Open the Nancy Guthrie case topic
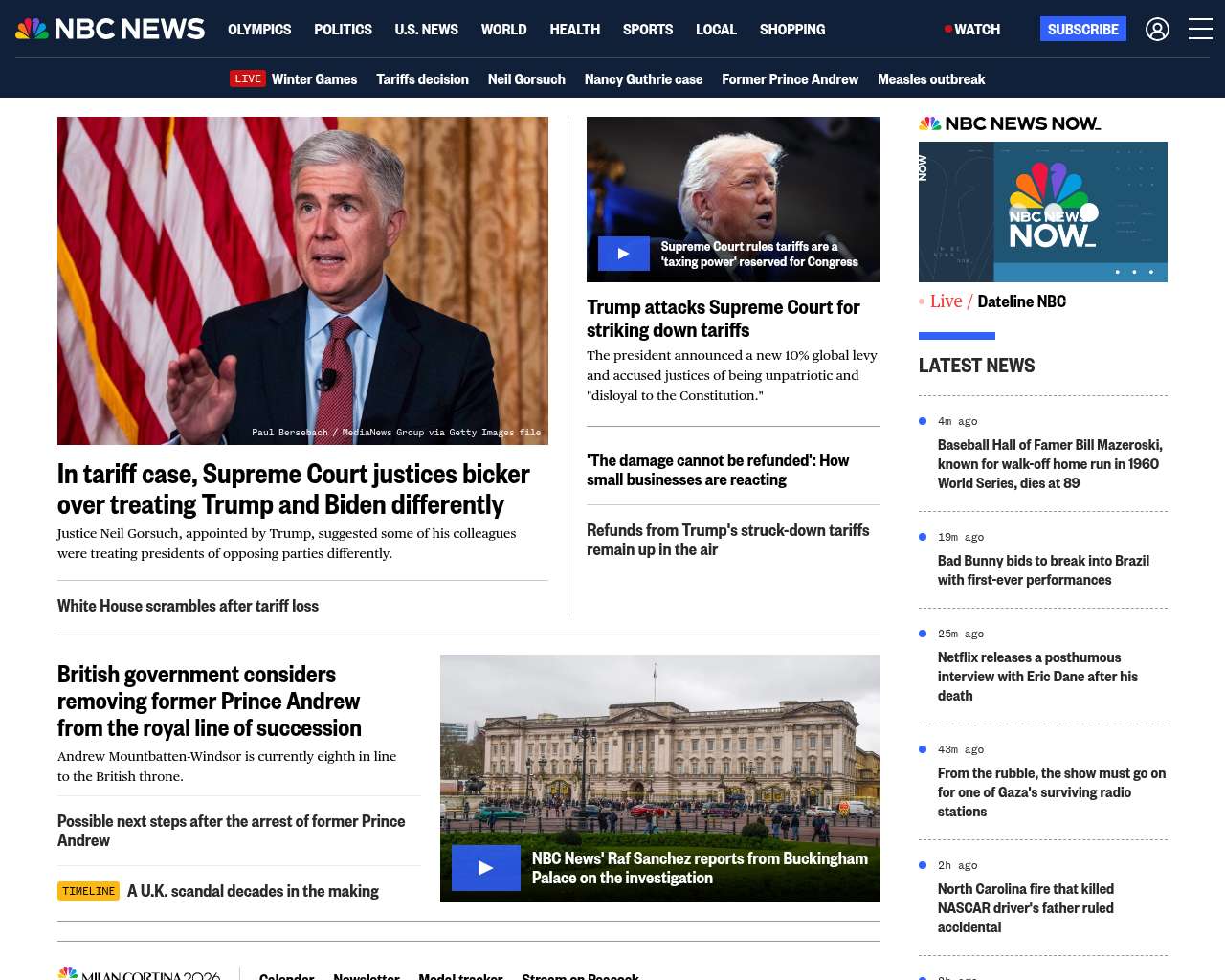 point(643,79)
